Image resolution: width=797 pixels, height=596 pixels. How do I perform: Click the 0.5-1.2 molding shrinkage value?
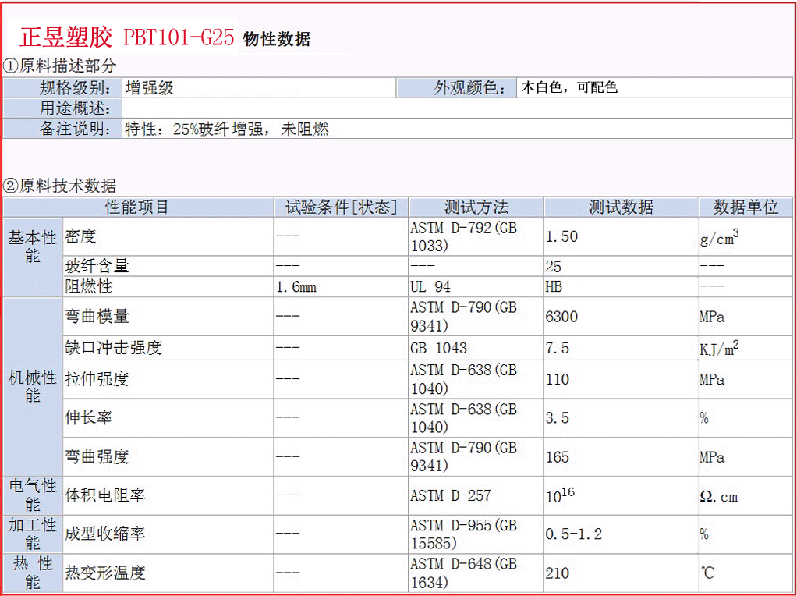[x=574, y=534]
